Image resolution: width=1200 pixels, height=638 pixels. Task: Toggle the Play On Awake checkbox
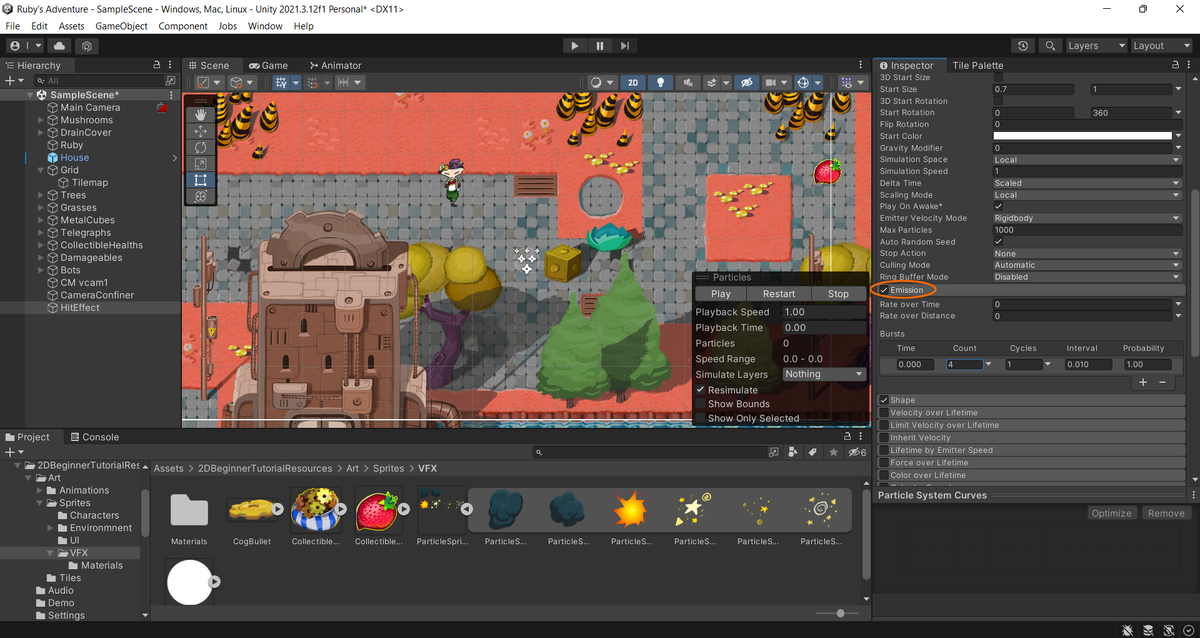click(998, 207)
